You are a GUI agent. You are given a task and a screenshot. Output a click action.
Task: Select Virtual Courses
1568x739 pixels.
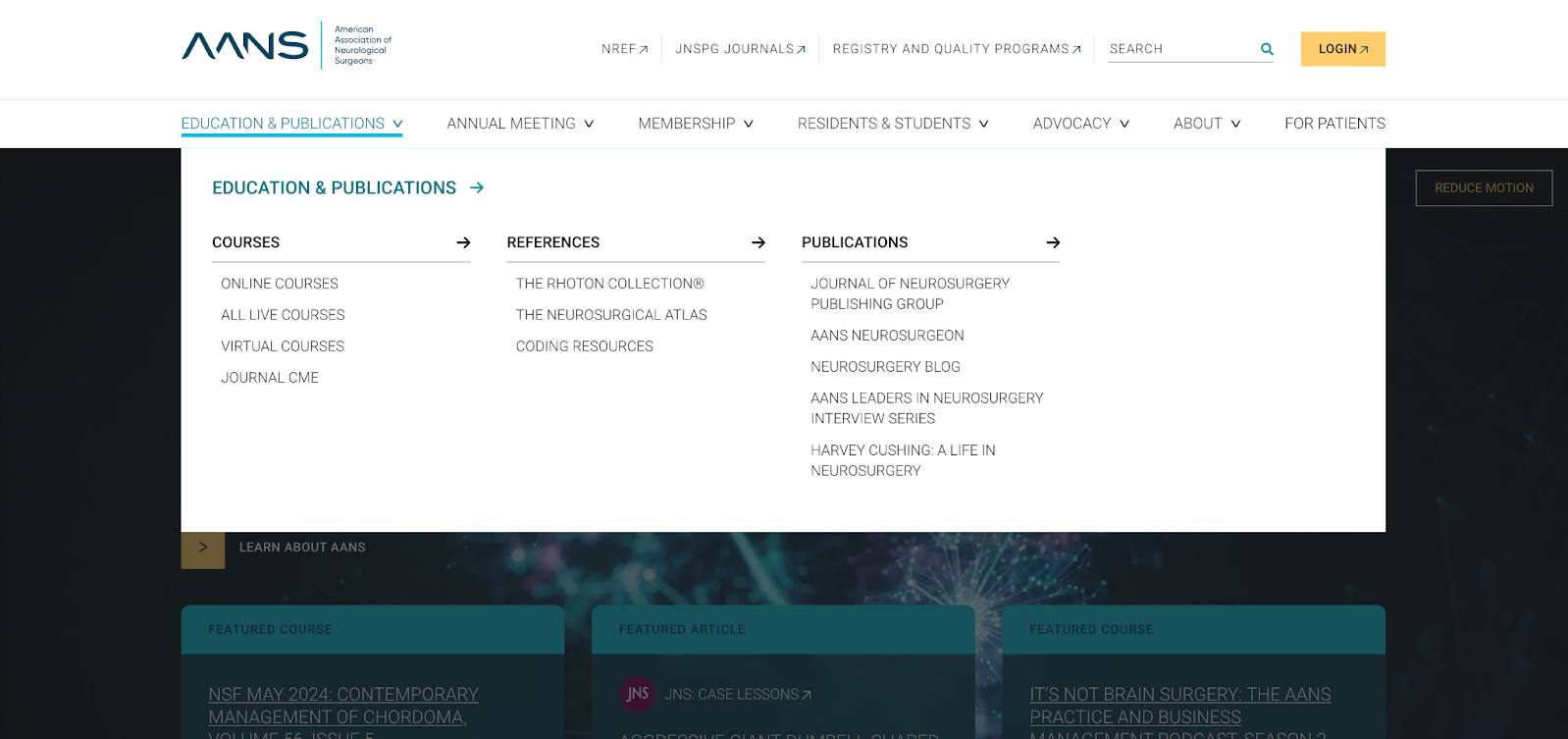tap(283, 346)
